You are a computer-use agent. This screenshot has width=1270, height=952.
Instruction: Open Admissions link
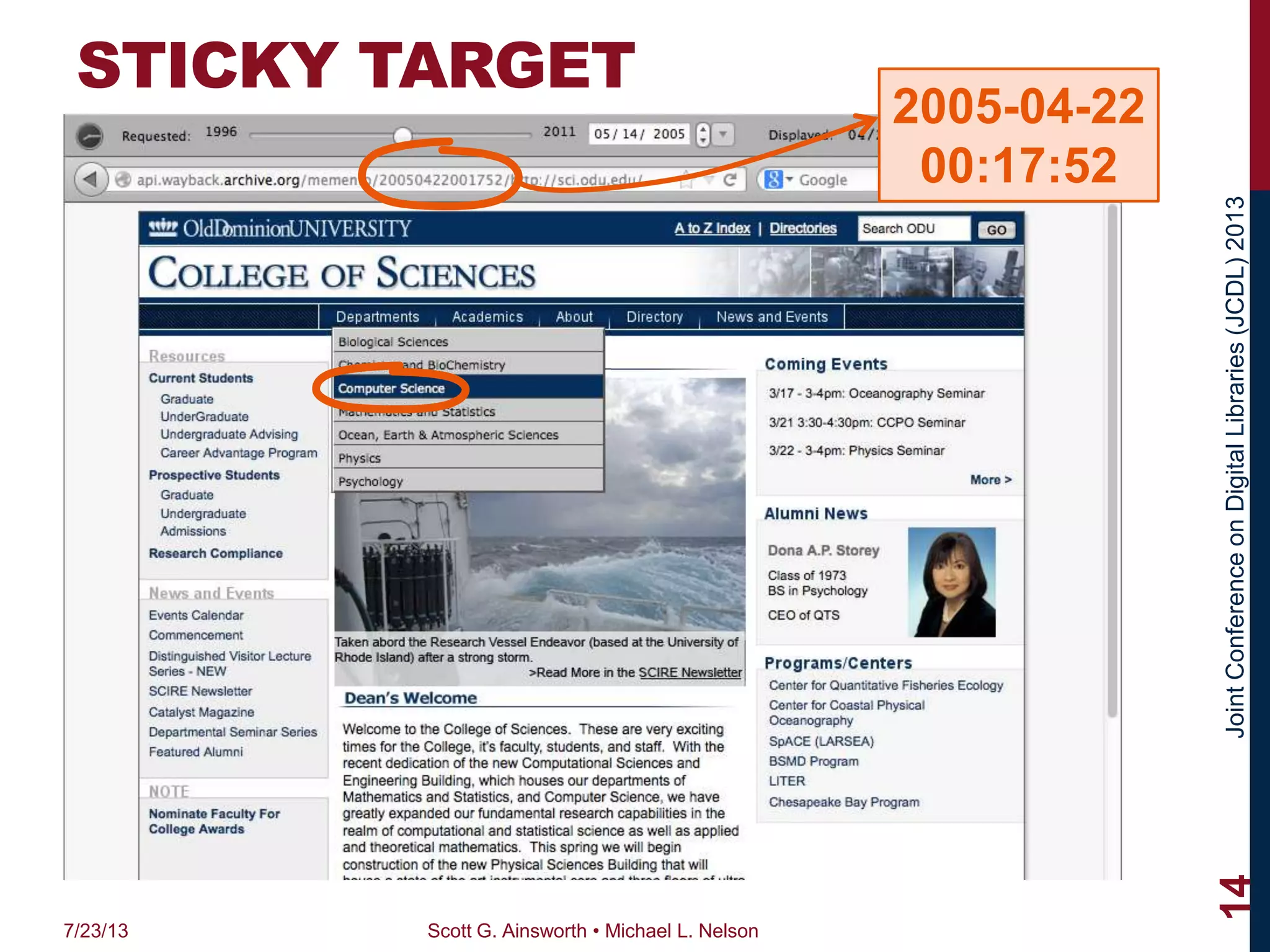[x=193, y=531]
